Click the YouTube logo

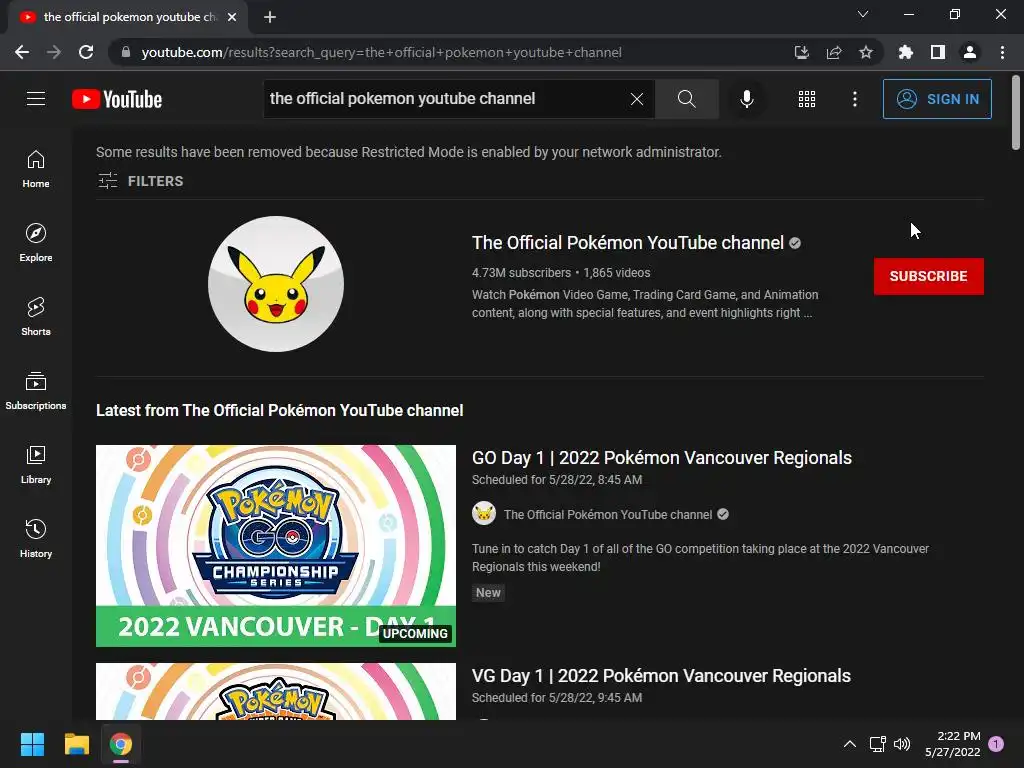point(117,99)
